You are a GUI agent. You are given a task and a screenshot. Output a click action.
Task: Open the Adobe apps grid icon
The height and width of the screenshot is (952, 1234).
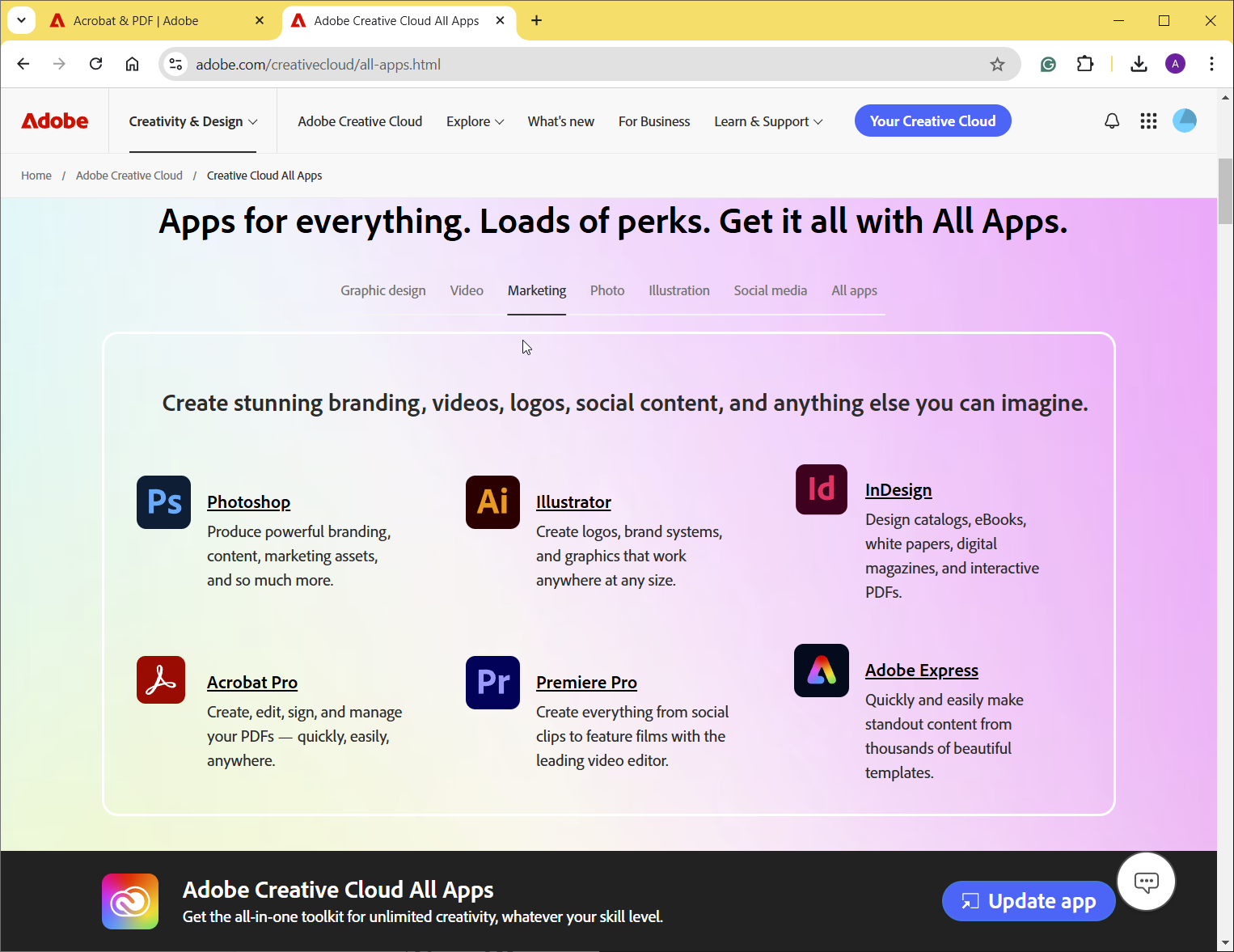click(1148, 121)
